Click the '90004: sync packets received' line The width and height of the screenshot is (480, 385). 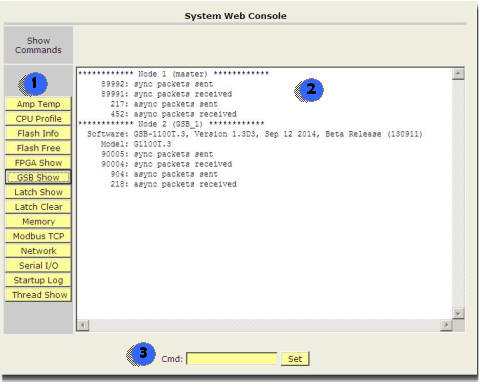[x=167, y=164]
